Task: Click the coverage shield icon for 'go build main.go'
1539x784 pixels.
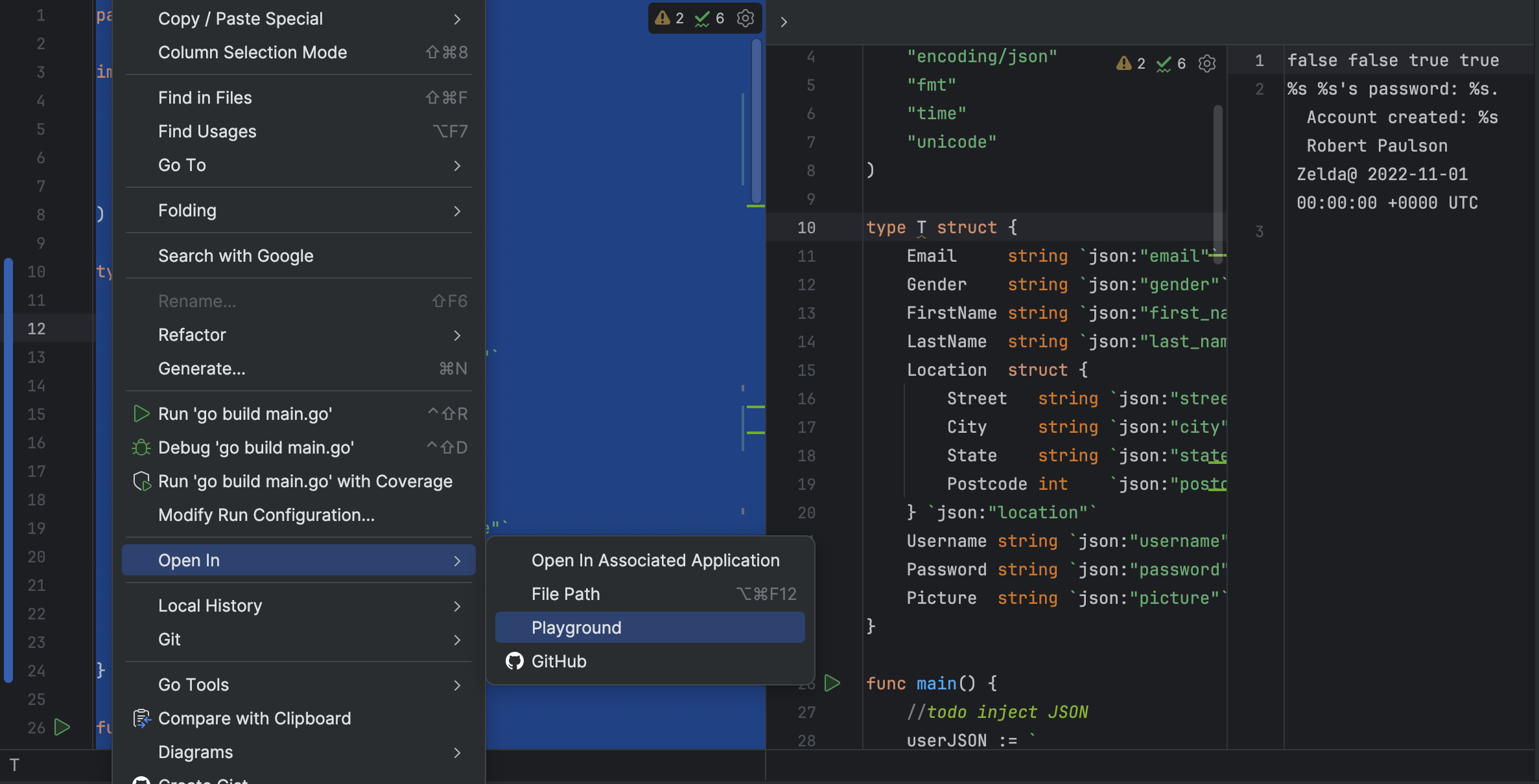Action: (141, 481)
